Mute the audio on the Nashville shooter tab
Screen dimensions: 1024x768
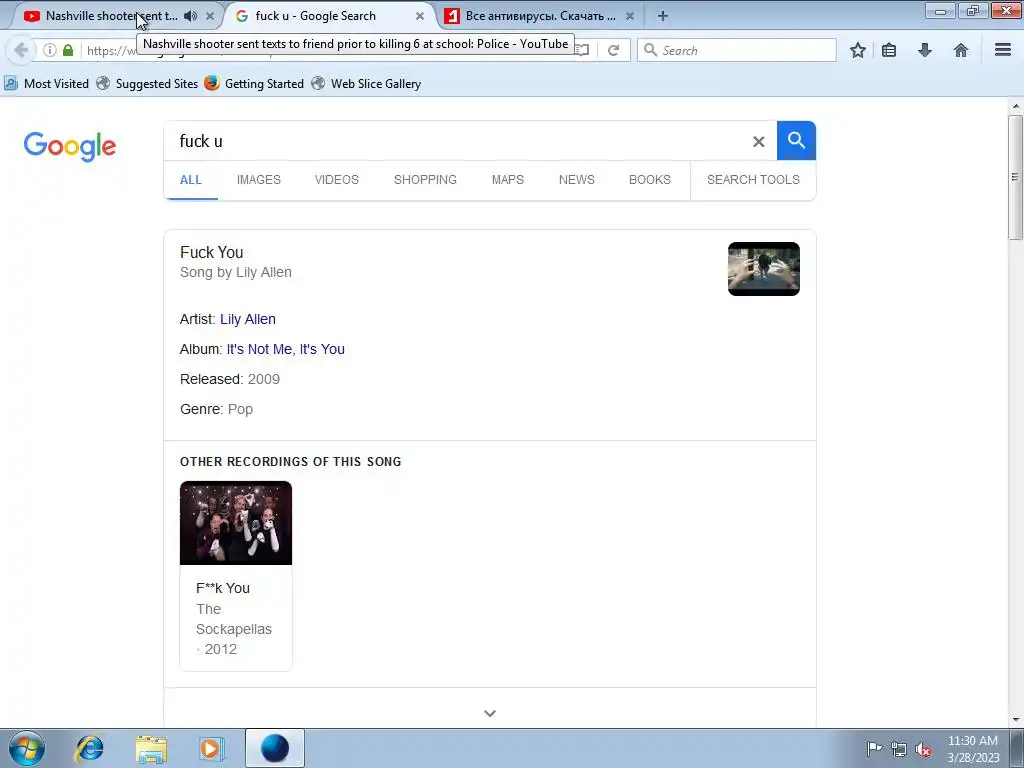coord(190,16)
